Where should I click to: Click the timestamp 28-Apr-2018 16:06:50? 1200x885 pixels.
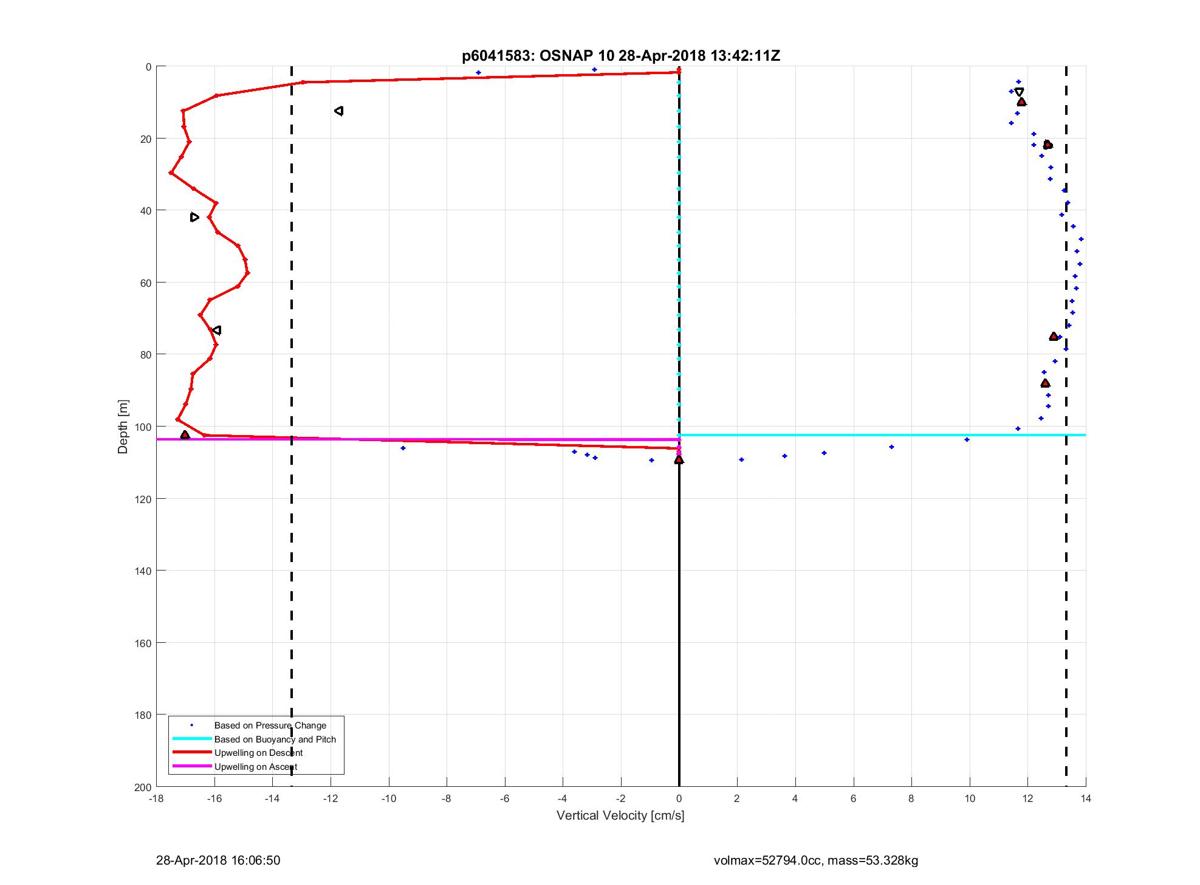coord(218,860)
